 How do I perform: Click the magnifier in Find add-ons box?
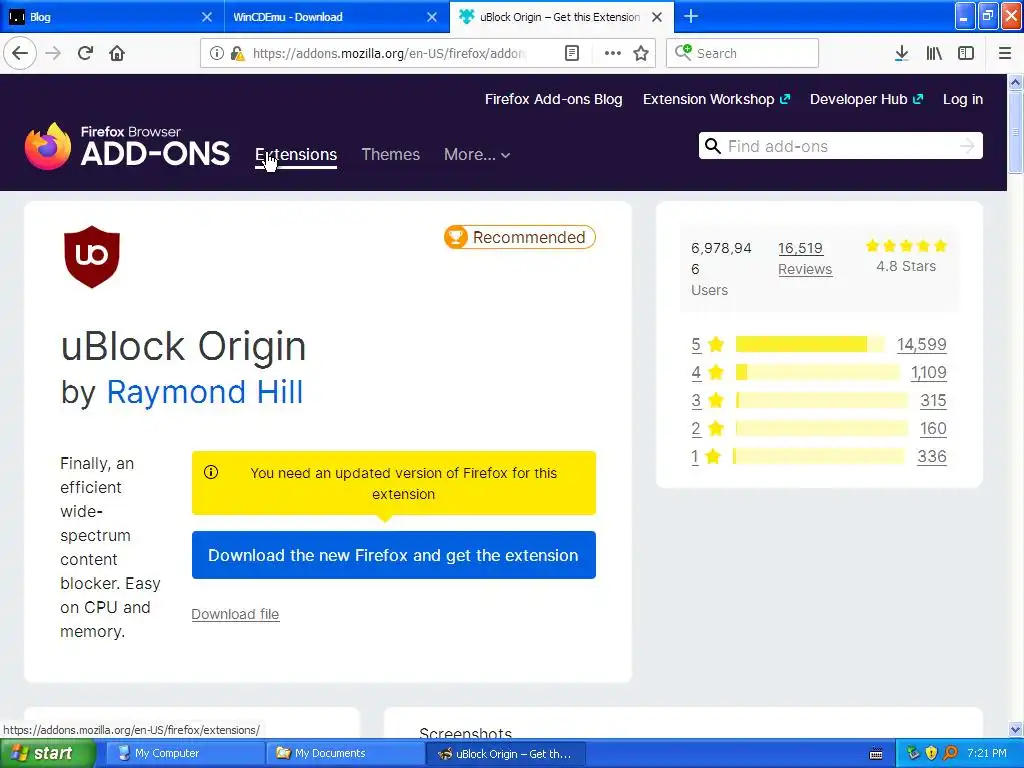coord(712,146)
